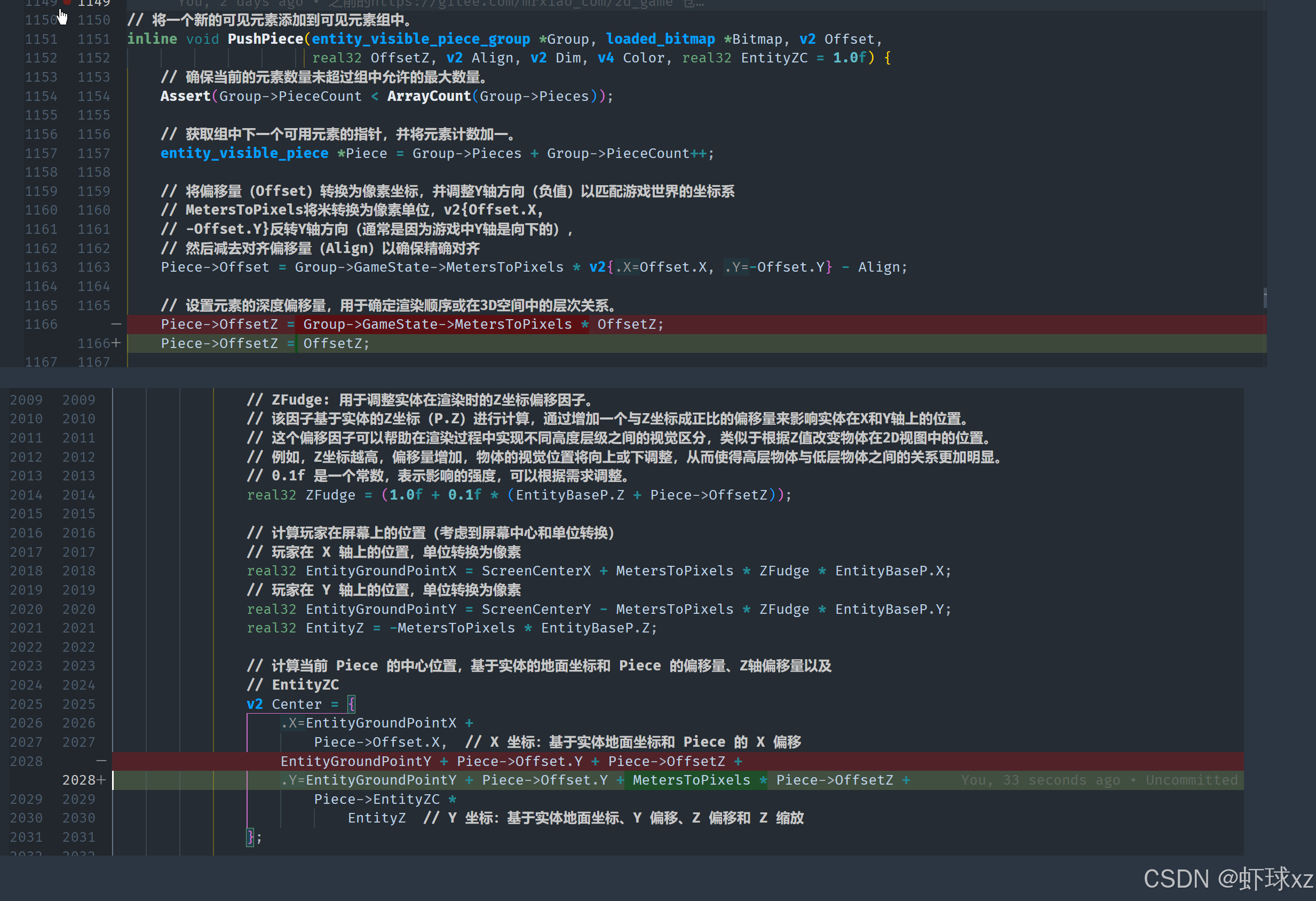This screenshot has width=1316, height=901.
Task: Click the minus deletion marker beside line 1166
Action: click(x=116, y=324)
